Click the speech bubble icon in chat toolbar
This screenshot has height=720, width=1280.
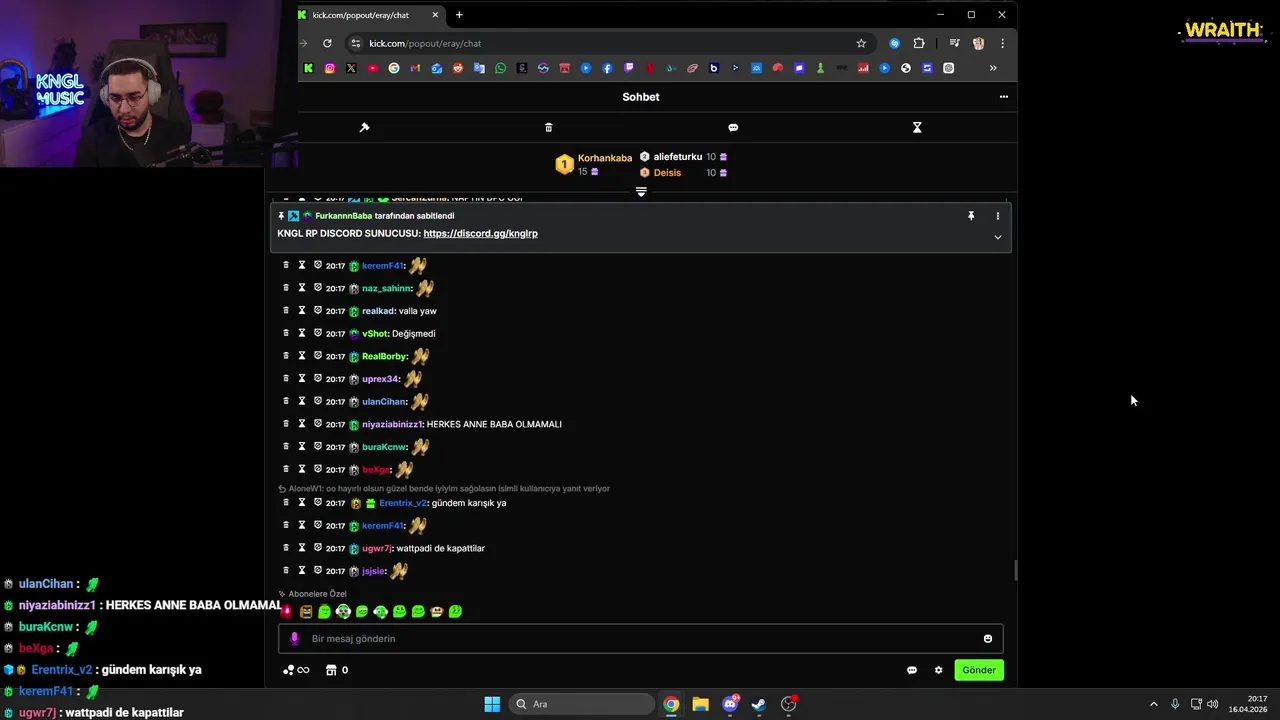[733, 127]
